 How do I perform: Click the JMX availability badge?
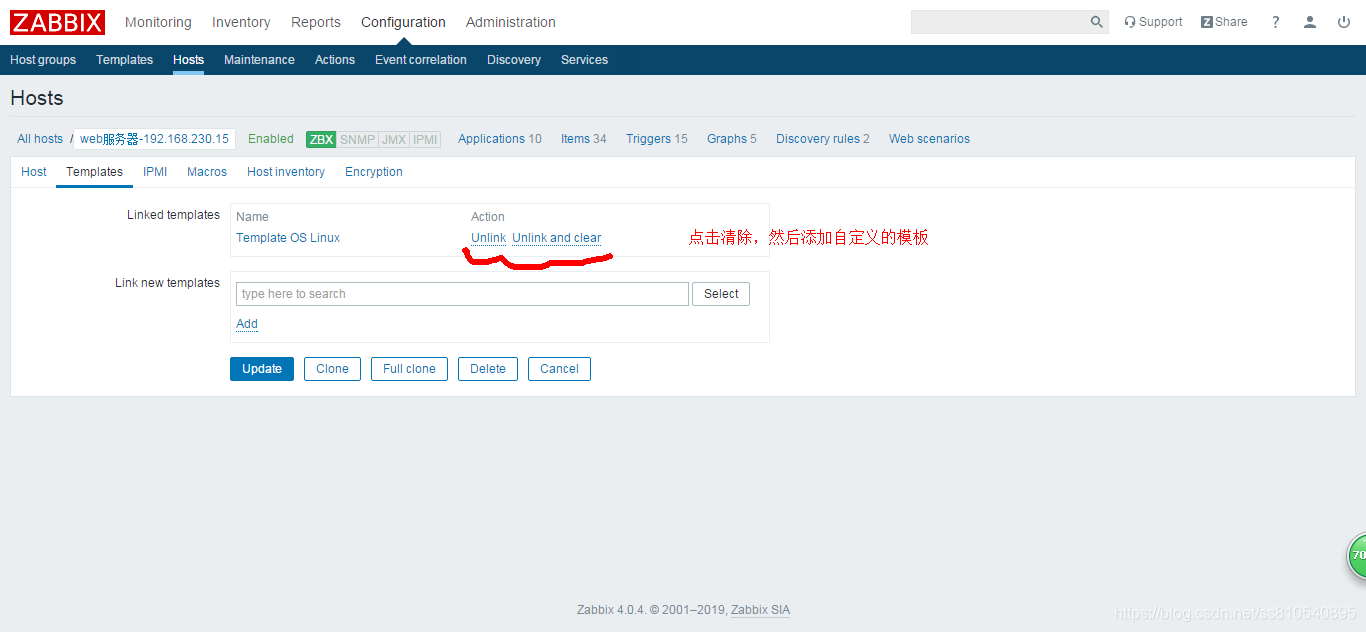(394, 140)
